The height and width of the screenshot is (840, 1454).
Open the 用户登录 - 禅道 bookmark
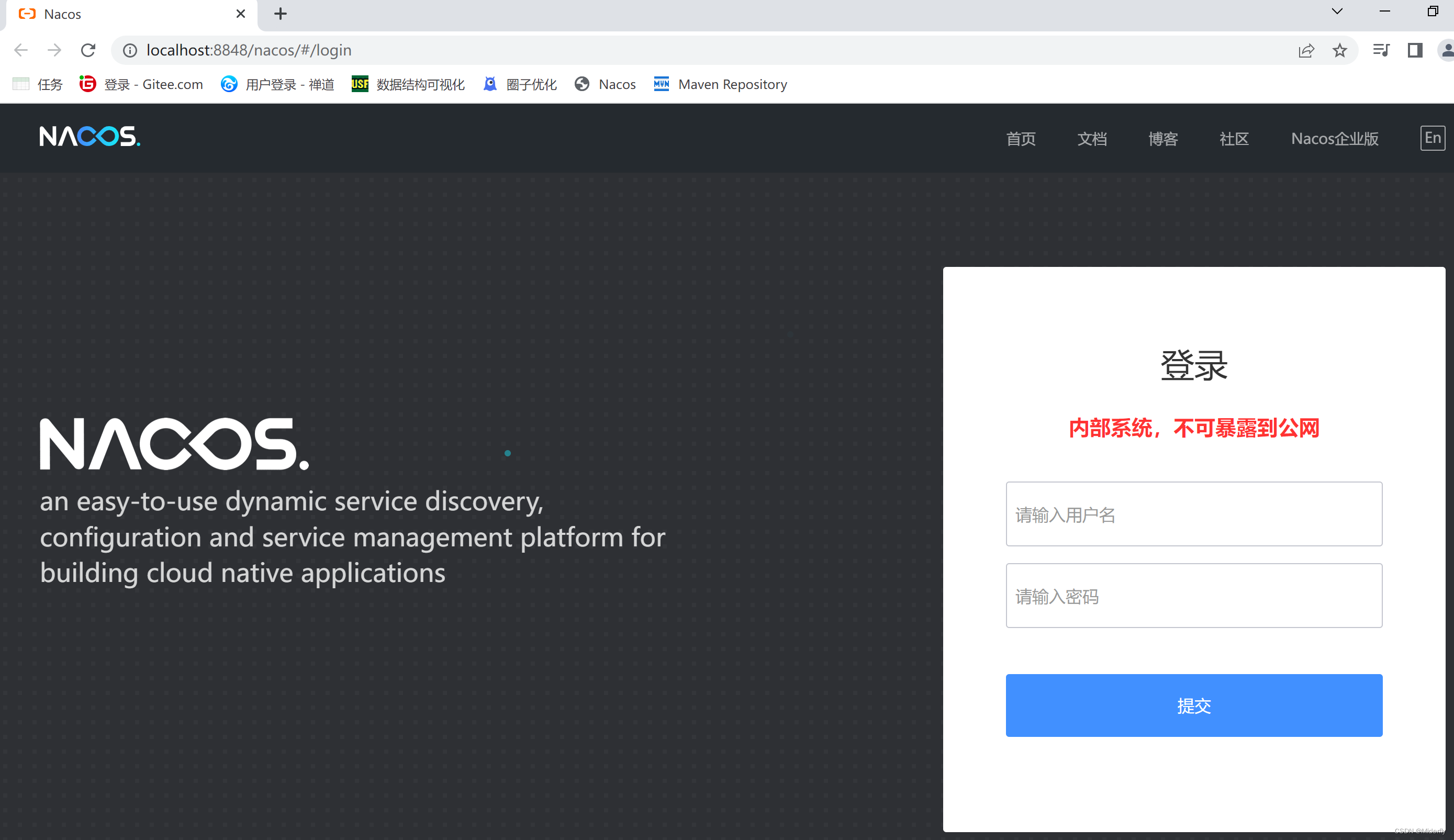coord(277,84)
